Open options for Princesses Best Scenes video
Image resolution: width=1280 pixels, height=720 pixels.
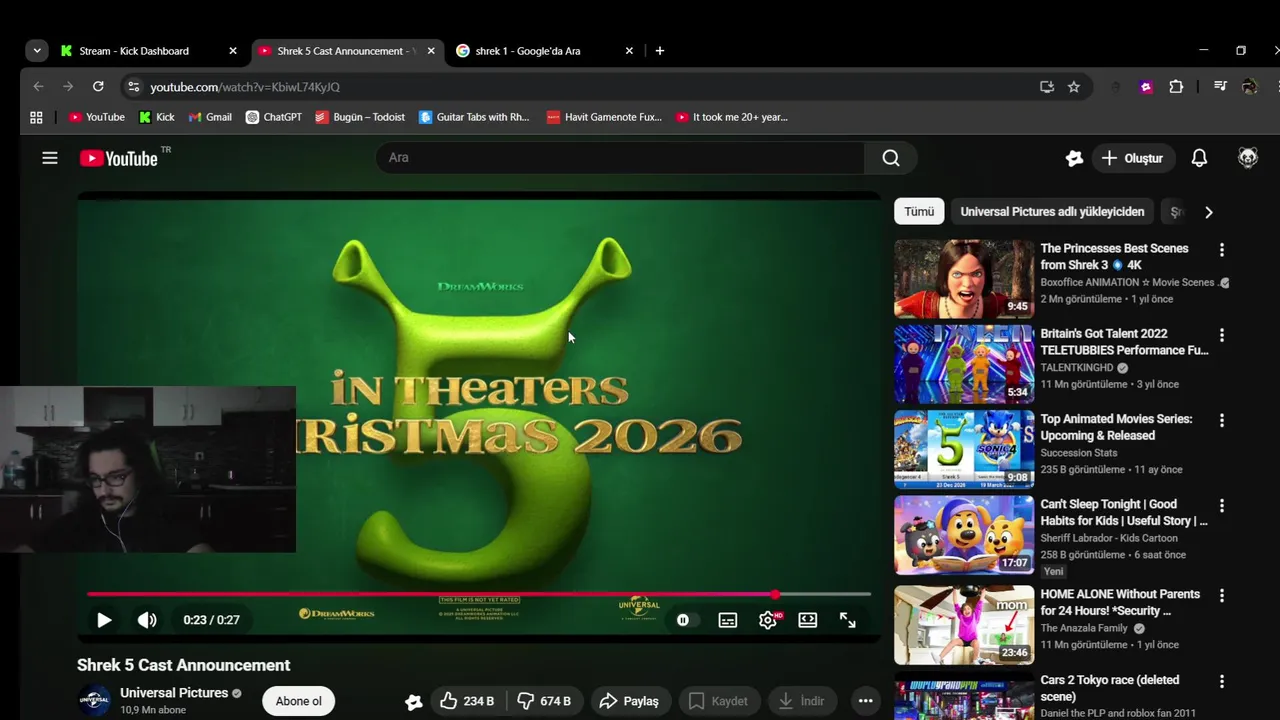pos(1221,250)
